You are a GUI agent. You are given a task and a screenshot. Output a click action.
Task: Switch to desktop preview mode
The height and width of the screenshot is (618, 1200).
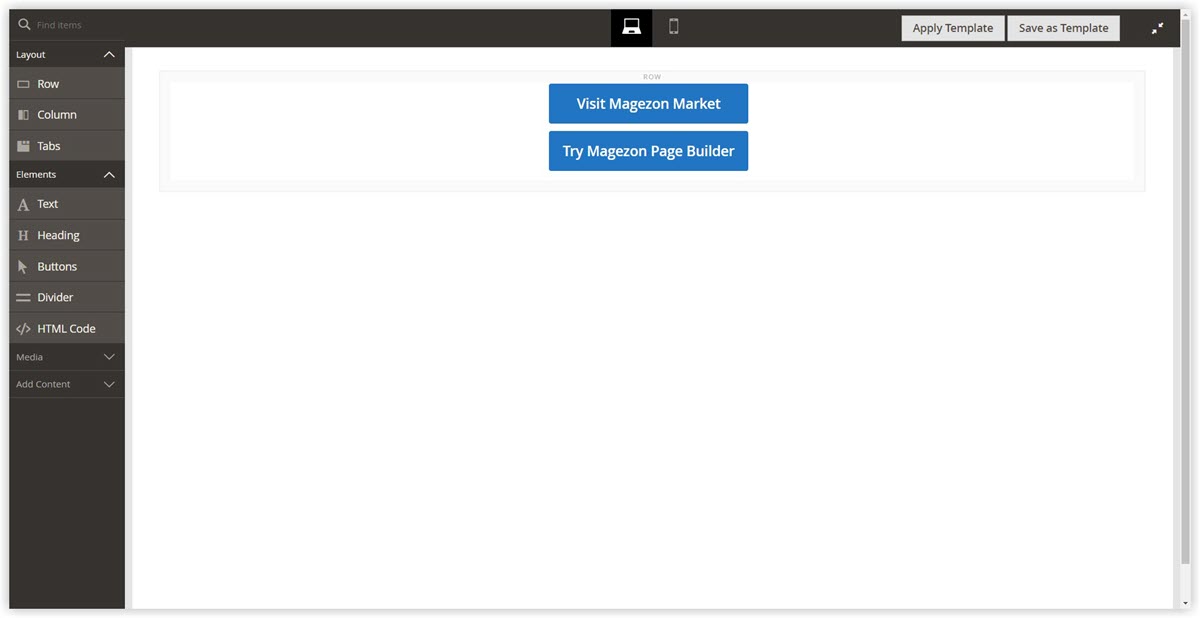(631, 27)
